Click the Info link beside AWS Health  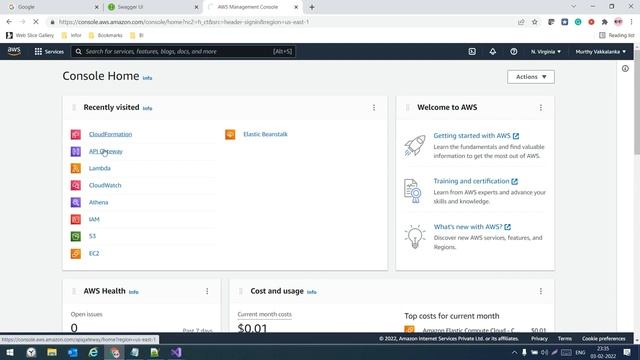[x=133, y=292]
